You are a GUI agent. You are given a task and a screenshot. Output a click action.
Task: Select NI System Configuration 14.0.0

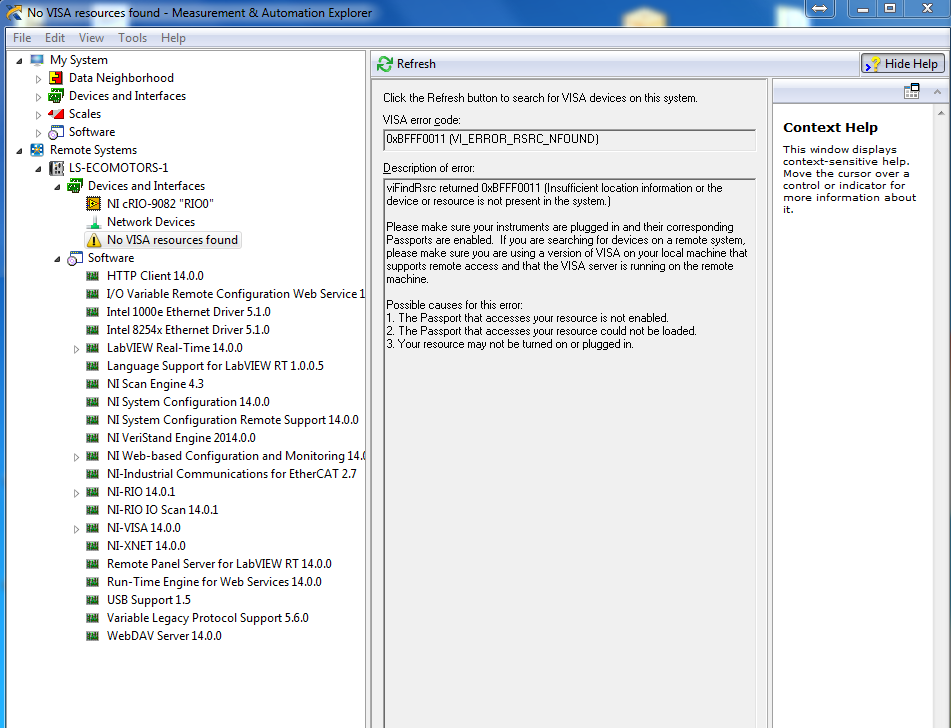188,402
